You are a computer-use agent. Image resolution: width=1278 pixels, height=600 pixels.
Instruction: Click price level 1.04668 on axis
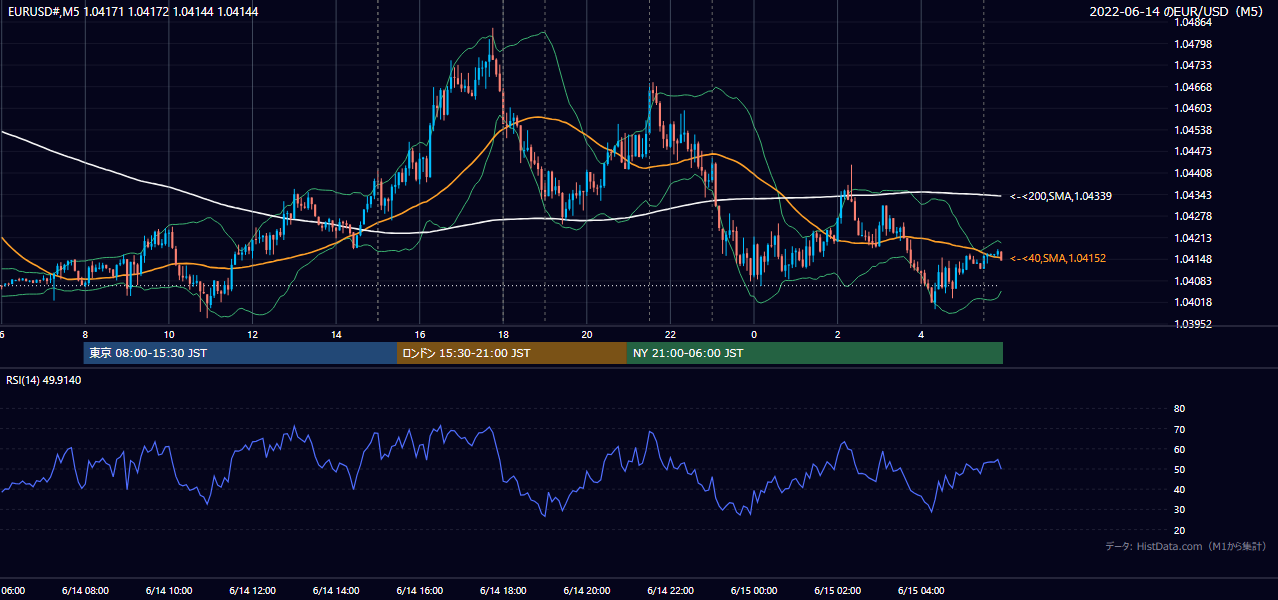coord(1192,87)
